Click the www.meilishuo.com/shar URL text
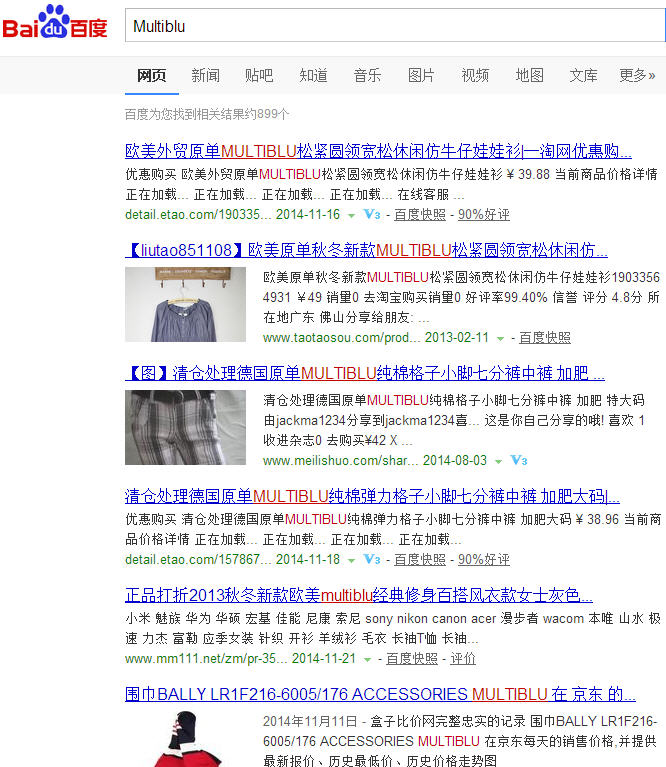Viewport: 666px width, 767px height. pyautogui.click(x=340, y=461)
